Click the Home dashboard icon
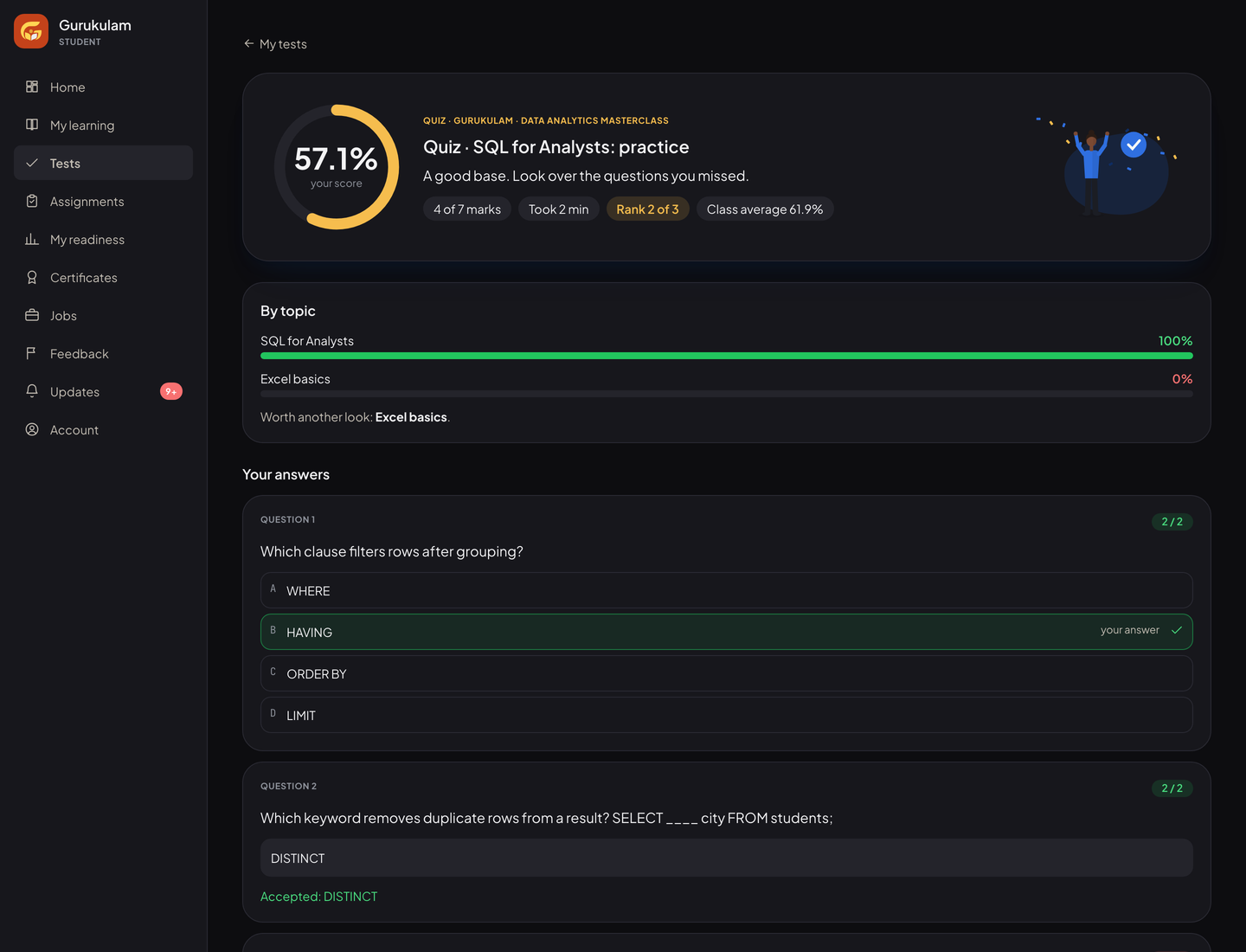This screenshot has height=952, width=1246. (32, 87)
